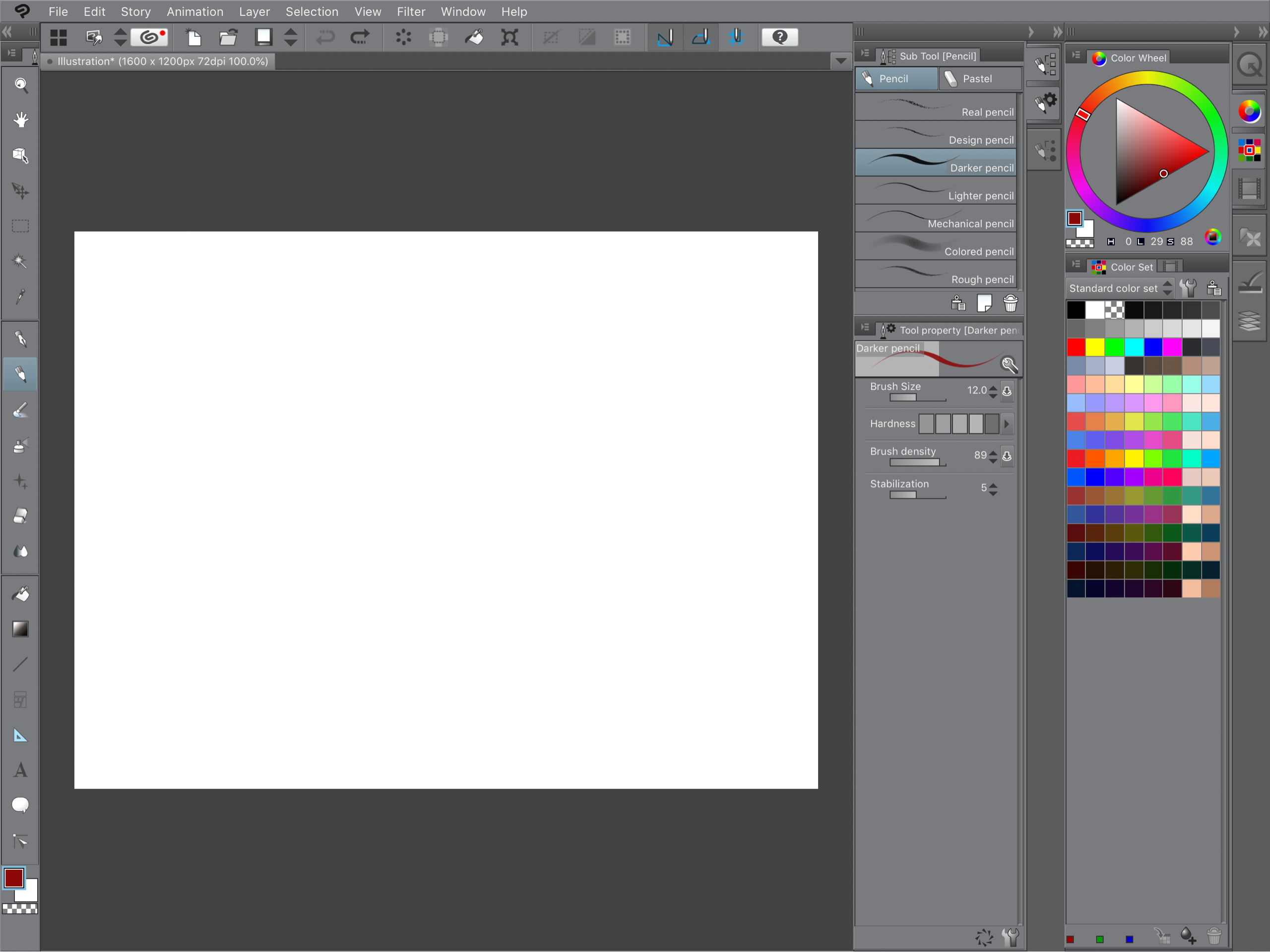Select the Balloon tool

20,805
